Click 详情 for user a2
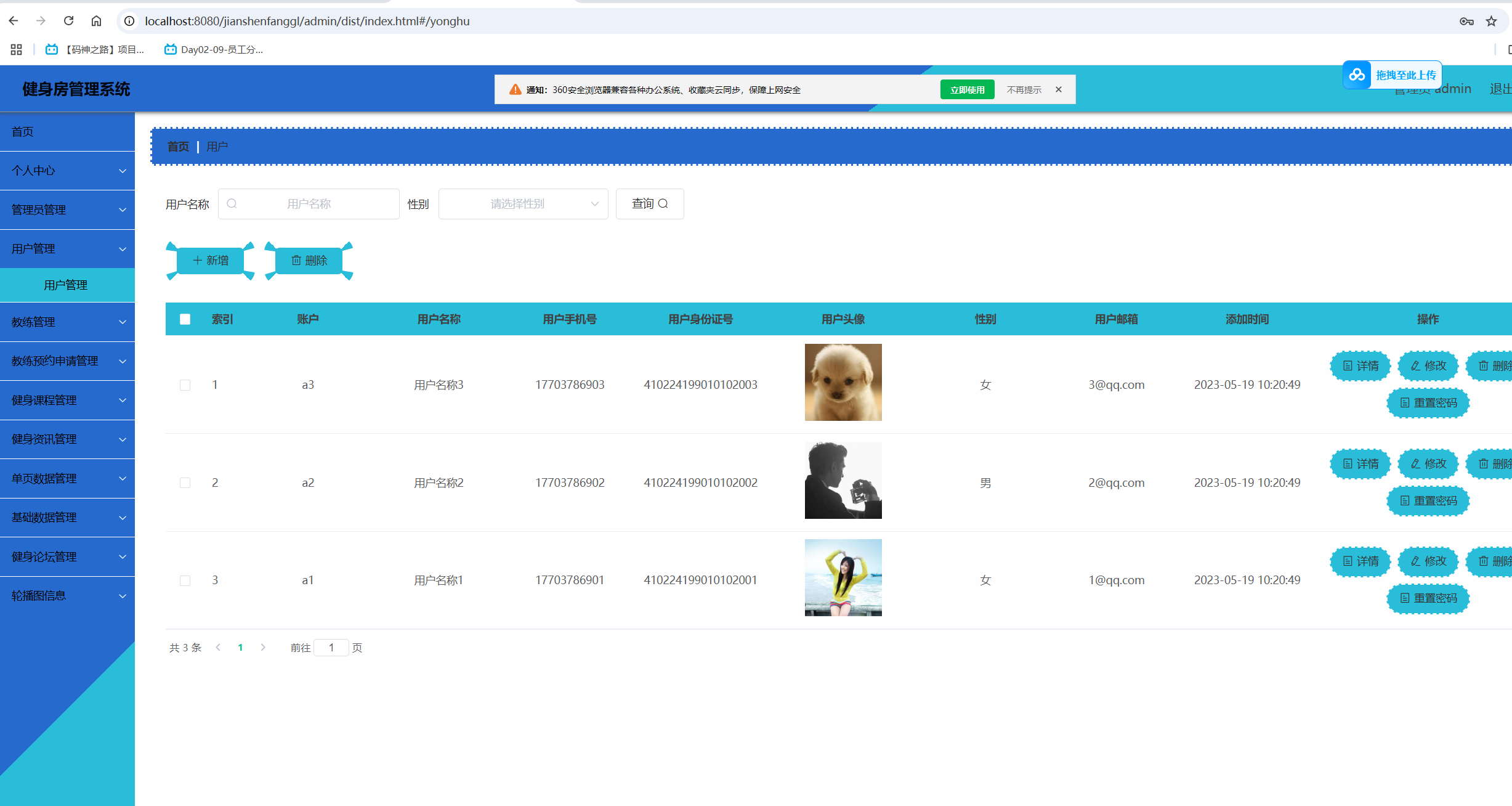The height and width of the screenshot is (806, 1512). tap(1360, 464)
